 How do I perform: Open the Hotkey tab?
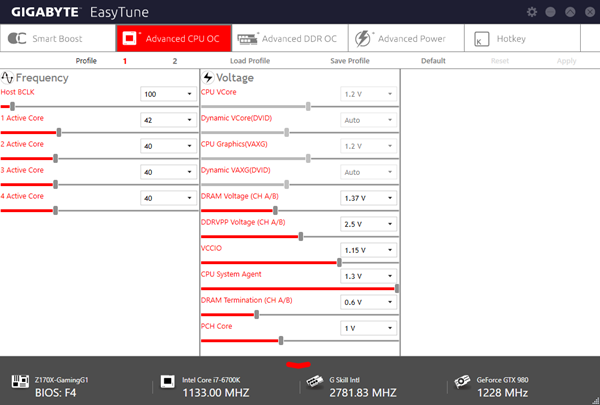(522, 38)
